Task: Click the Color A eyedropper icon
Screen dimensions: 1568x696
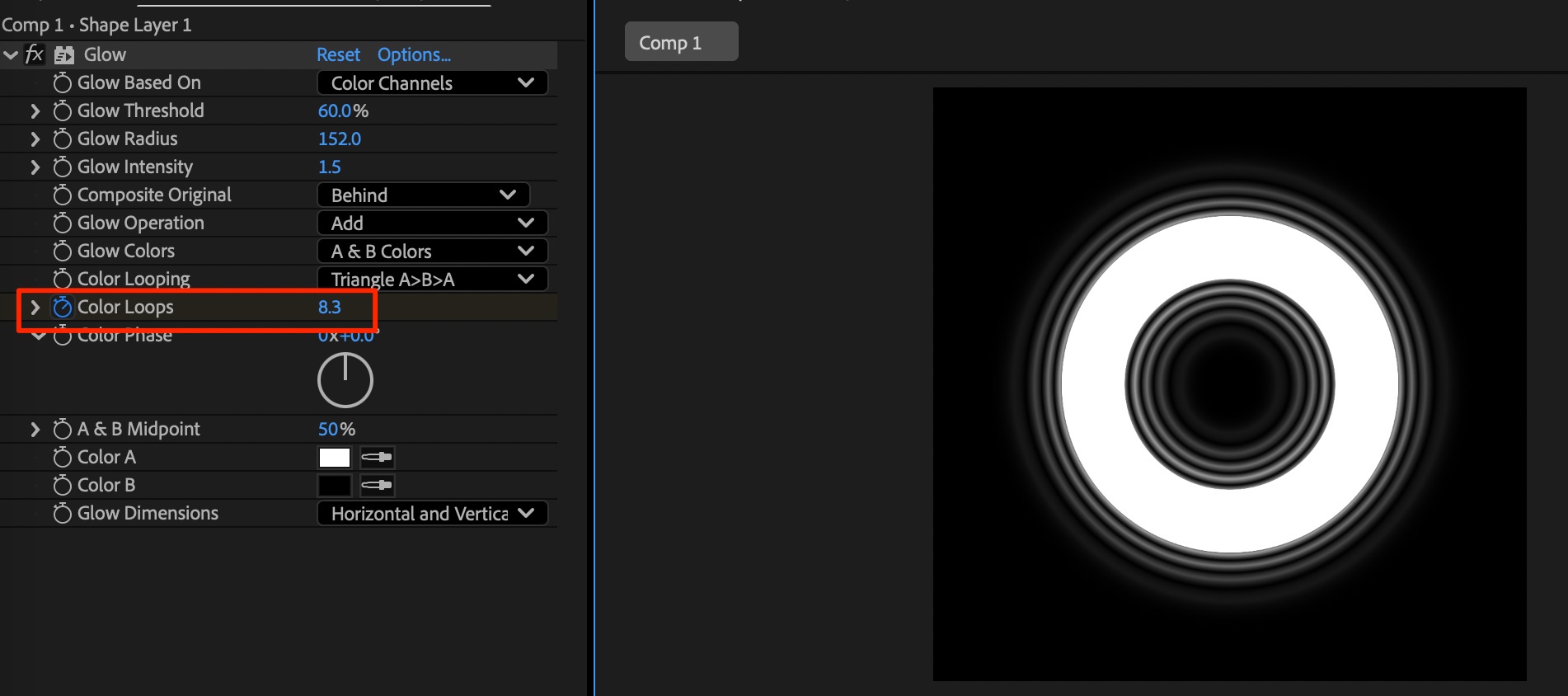Action: (x=378, y=457)
